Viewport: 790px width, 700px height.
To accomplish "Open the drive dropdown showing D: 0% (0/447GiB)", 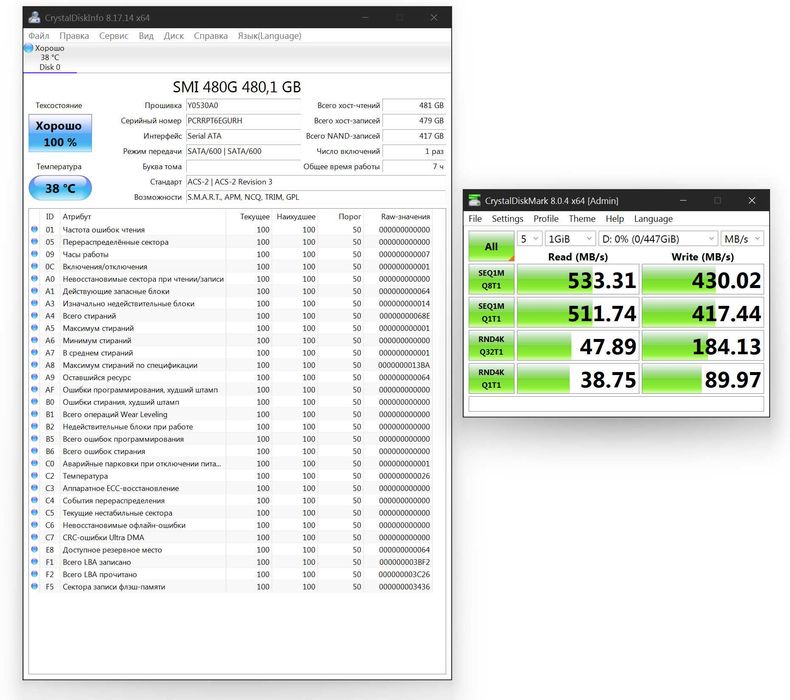I will pos(657,239).
